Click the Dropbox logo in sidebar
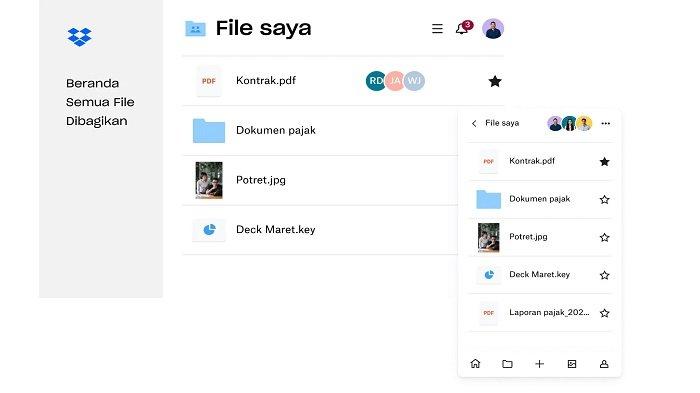The image size is (700, 393). (79, 37)
